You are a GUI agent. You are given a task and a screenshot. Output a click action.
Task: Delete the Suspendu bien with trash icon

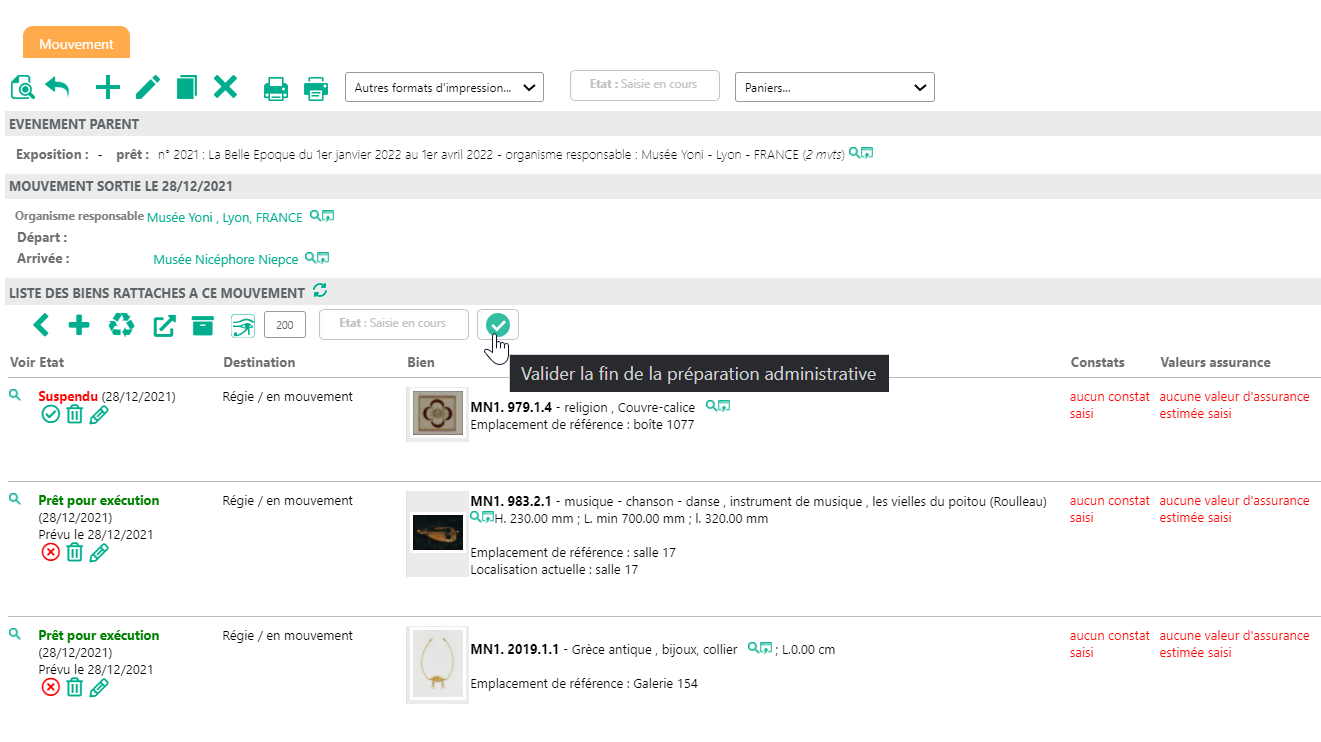tap(74, 415)
